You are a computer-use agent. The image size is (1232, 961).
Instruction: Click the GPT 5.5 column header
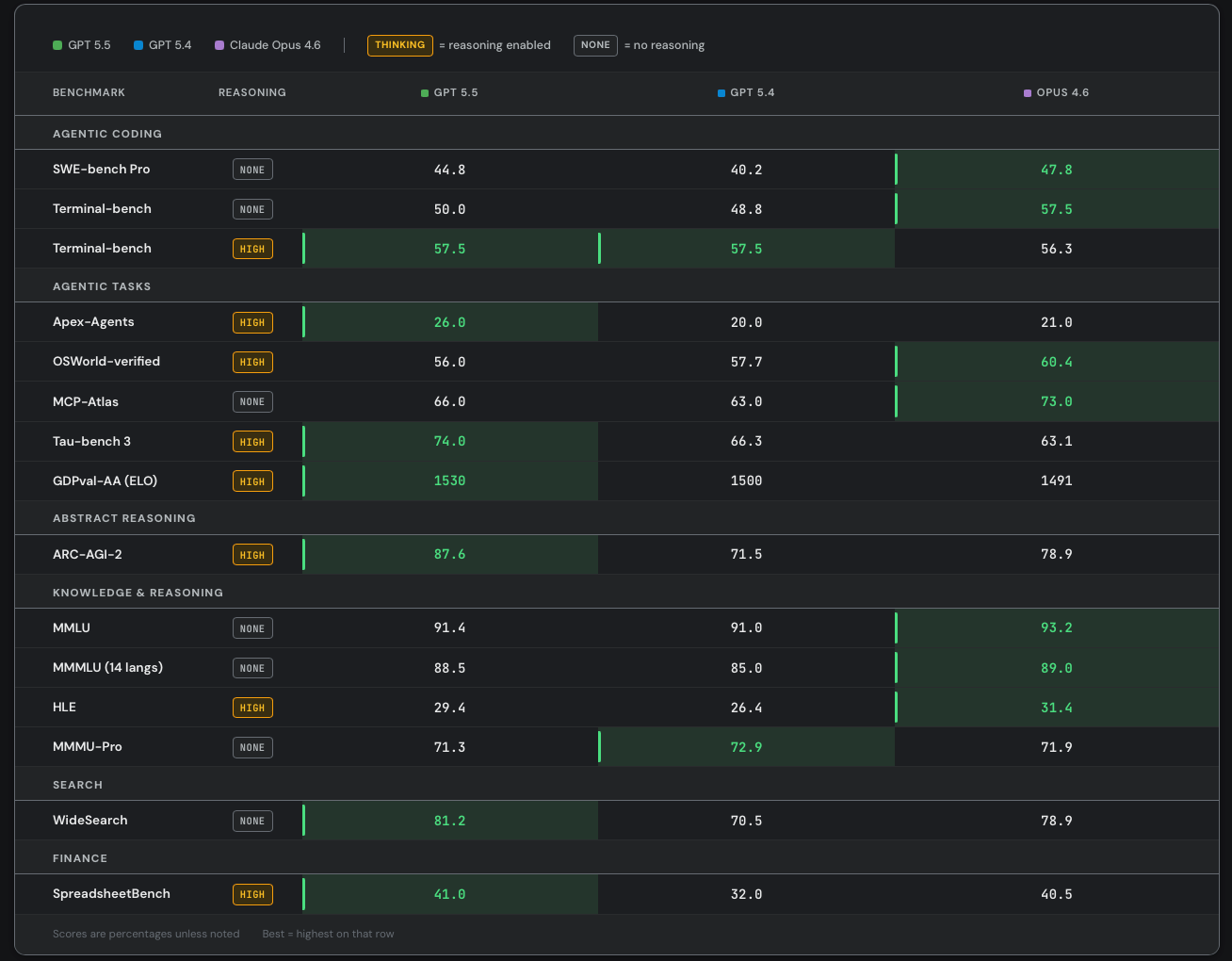[449, 92]
